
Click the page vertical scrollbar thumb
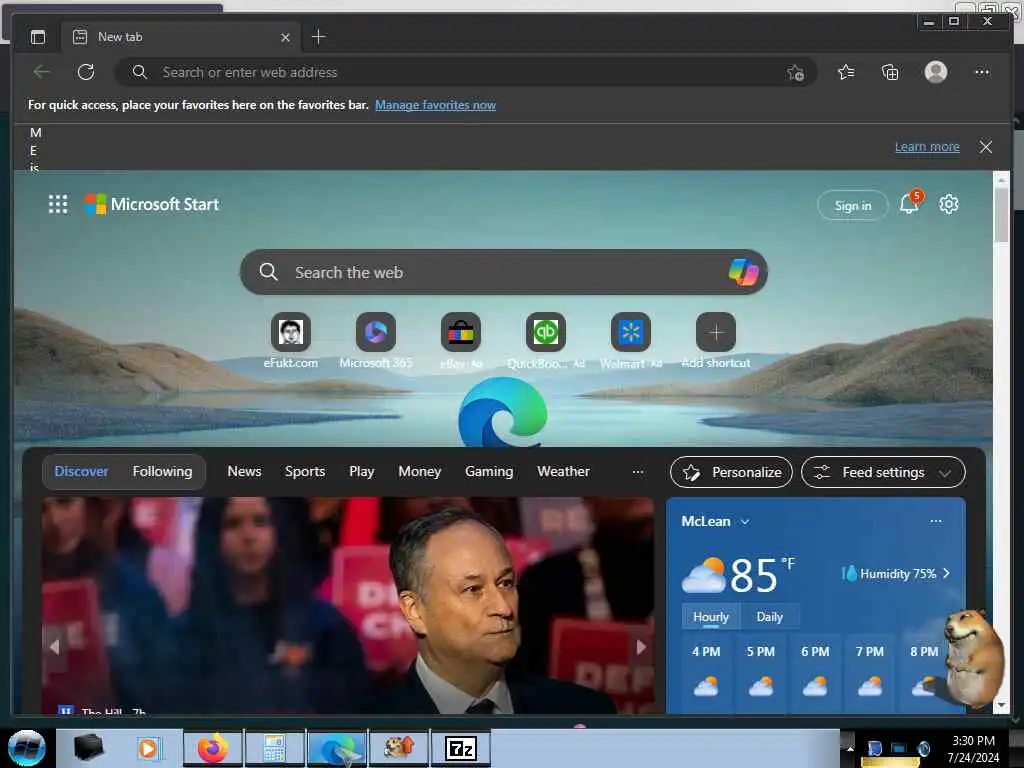(x=1001, y=216)
